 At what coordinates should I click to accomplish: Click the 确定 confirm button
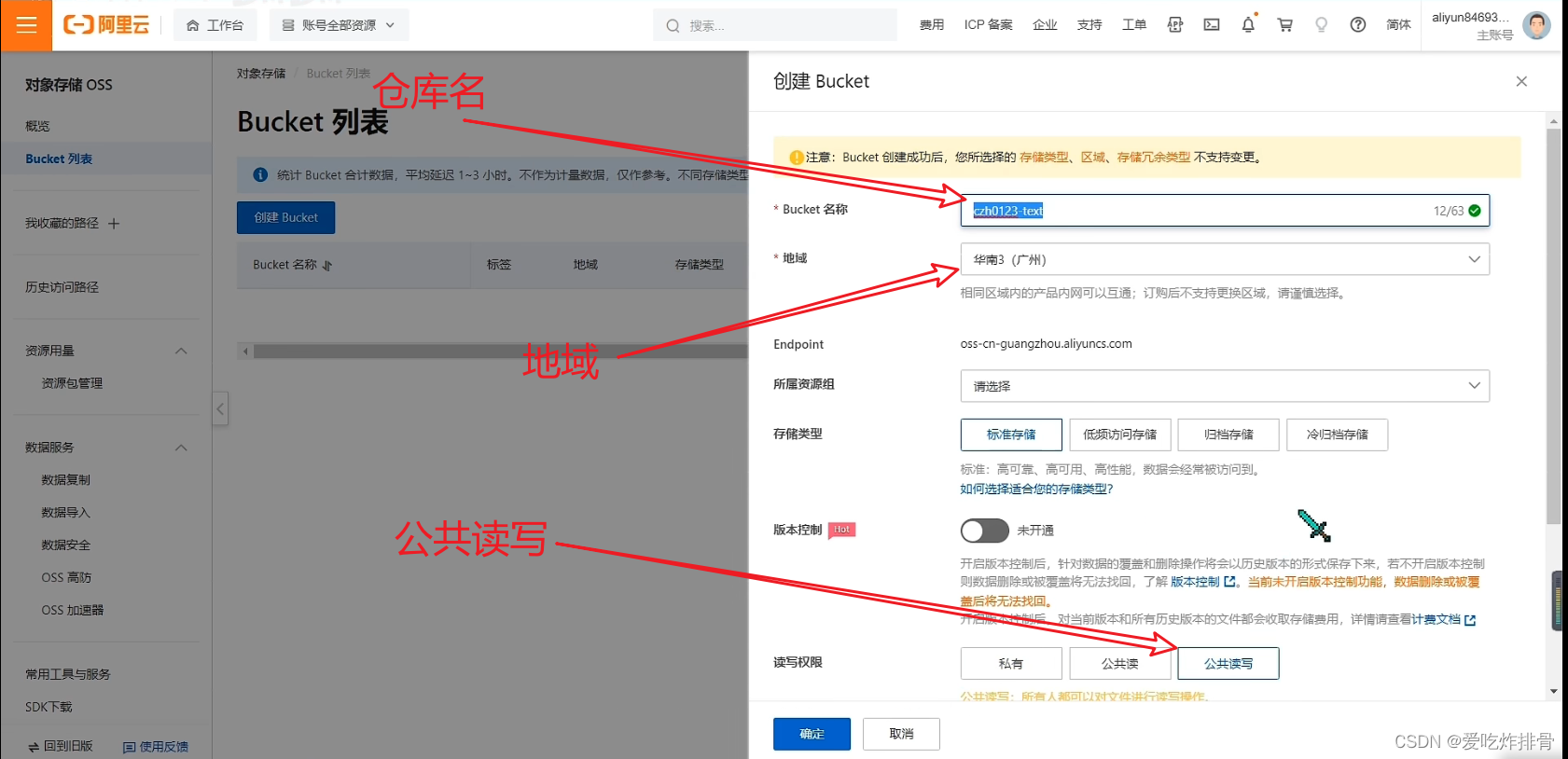[x=812, y=734]
